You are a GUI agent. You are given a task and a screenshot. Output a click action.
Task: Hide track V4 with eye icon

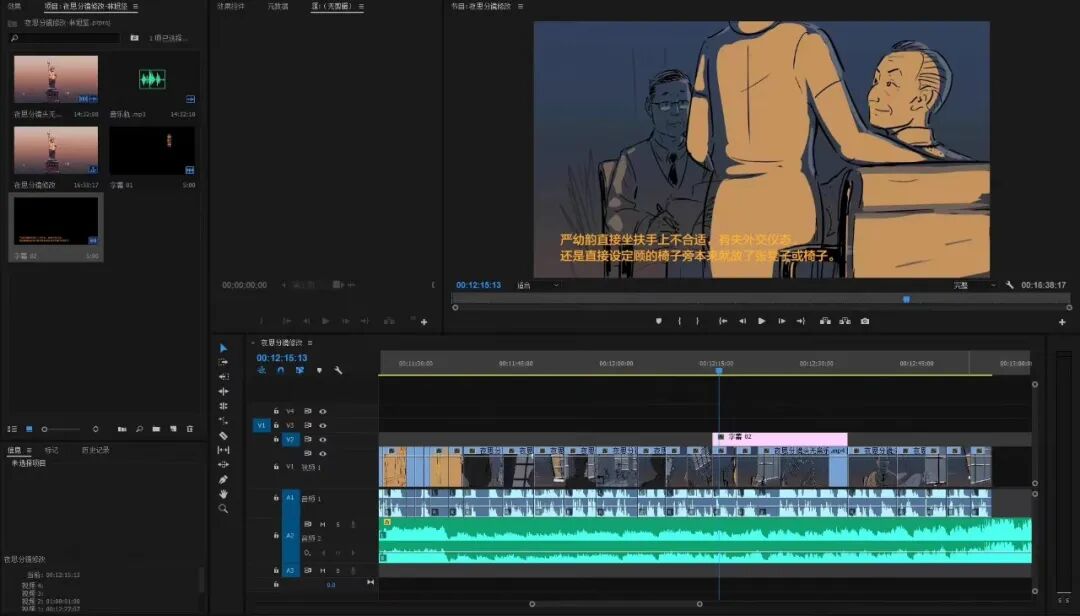click(x=322, y=411)
